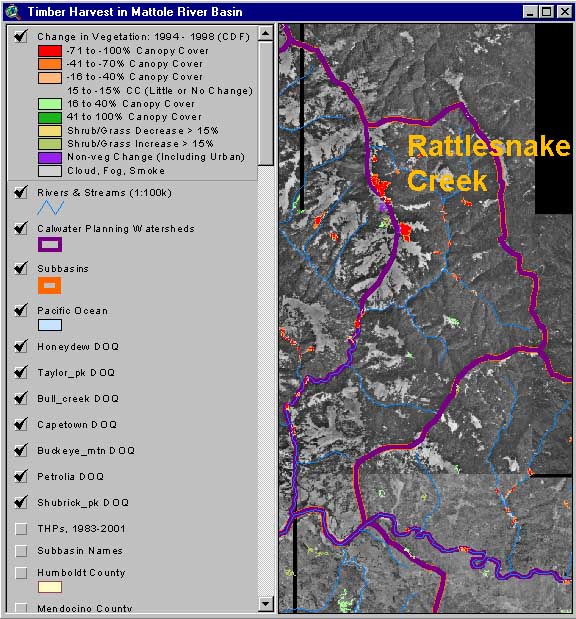Click the Cloud, Fog, Smoke gray legend box
Image resolution: width=576 pixels, height=619 pixels.
click(50, 171)
